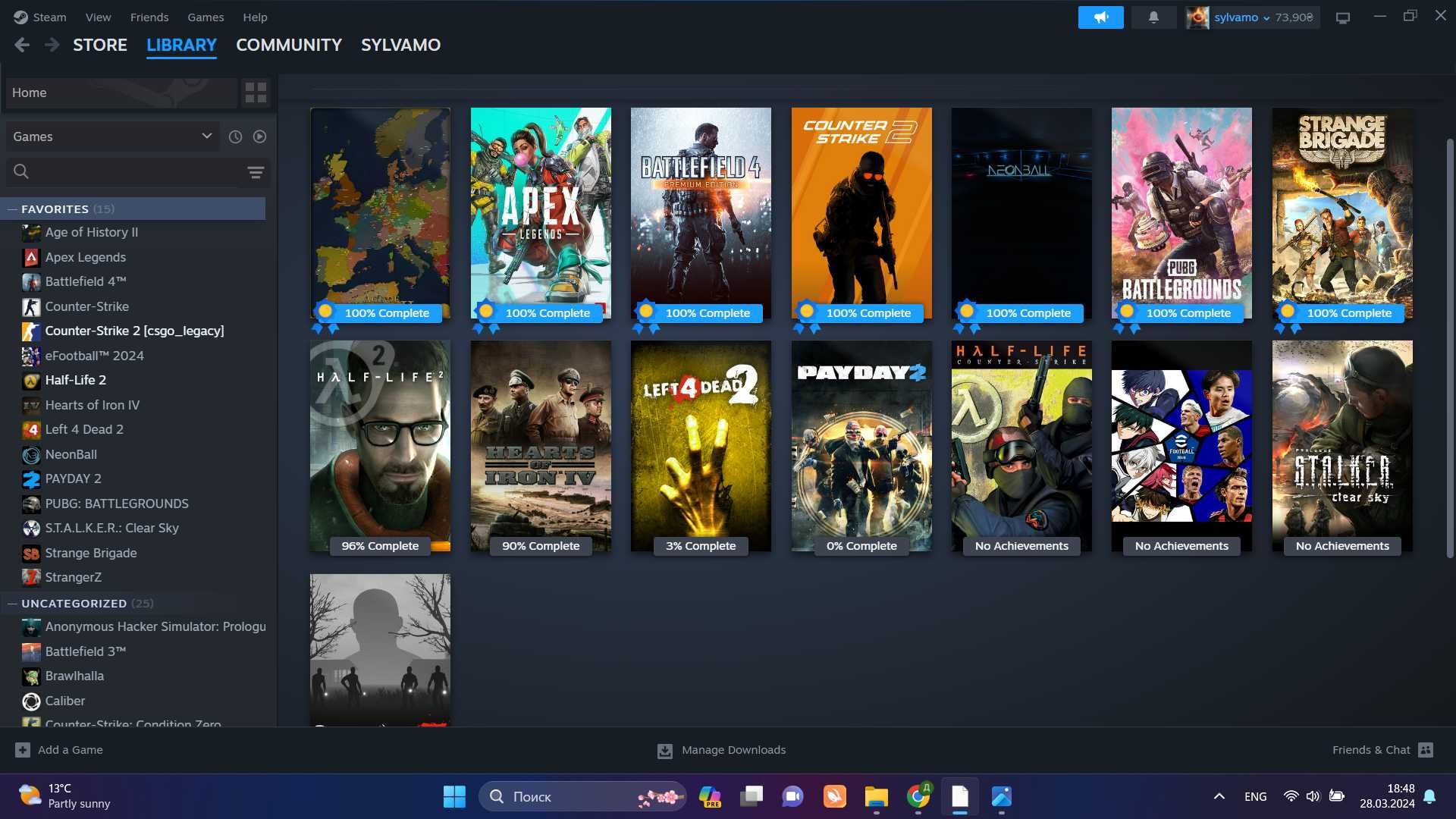
Task: Show hidden tray icons chevron
Action: 1219,796
